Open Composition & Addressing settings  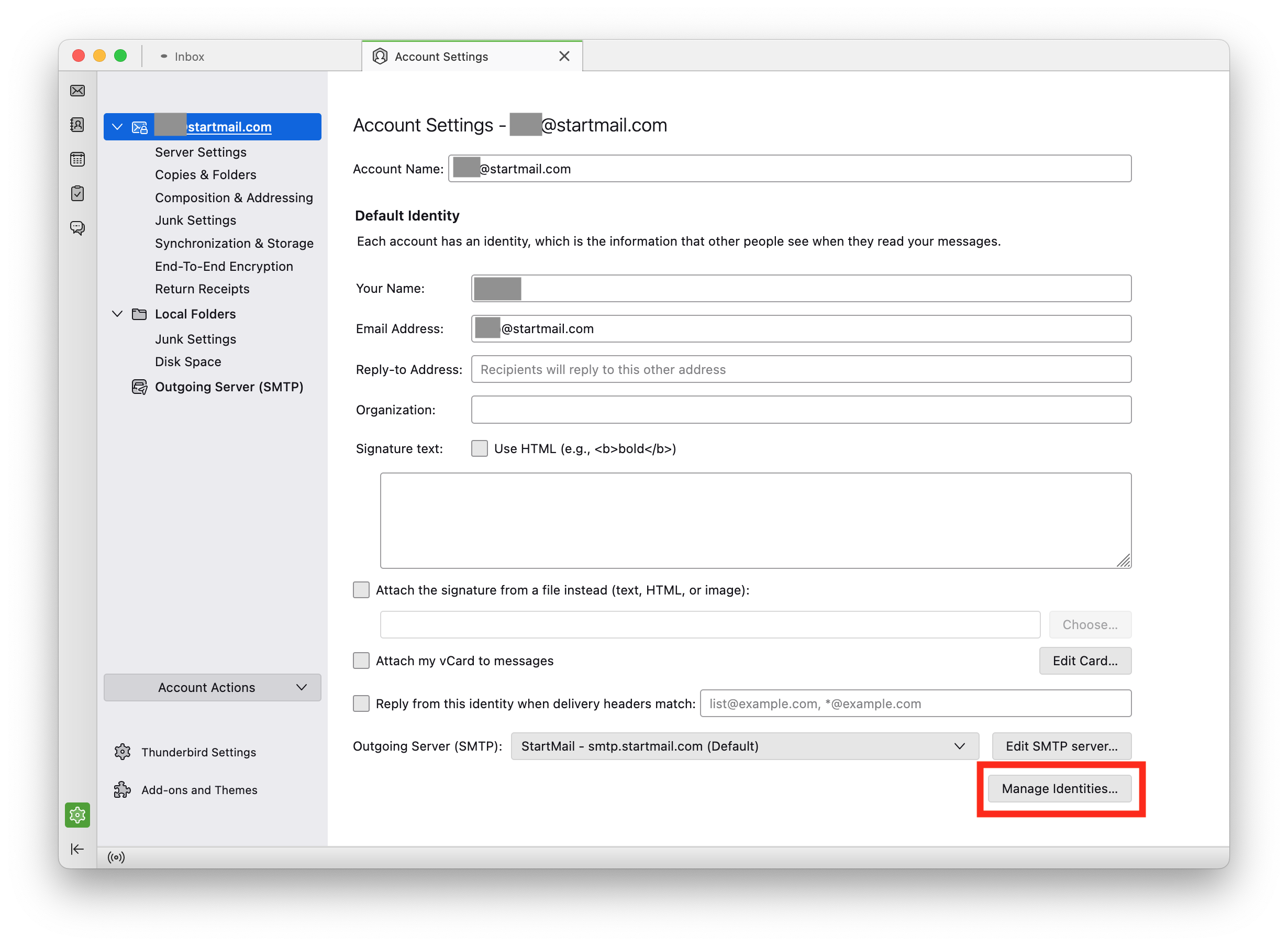(x=234, y=197)
